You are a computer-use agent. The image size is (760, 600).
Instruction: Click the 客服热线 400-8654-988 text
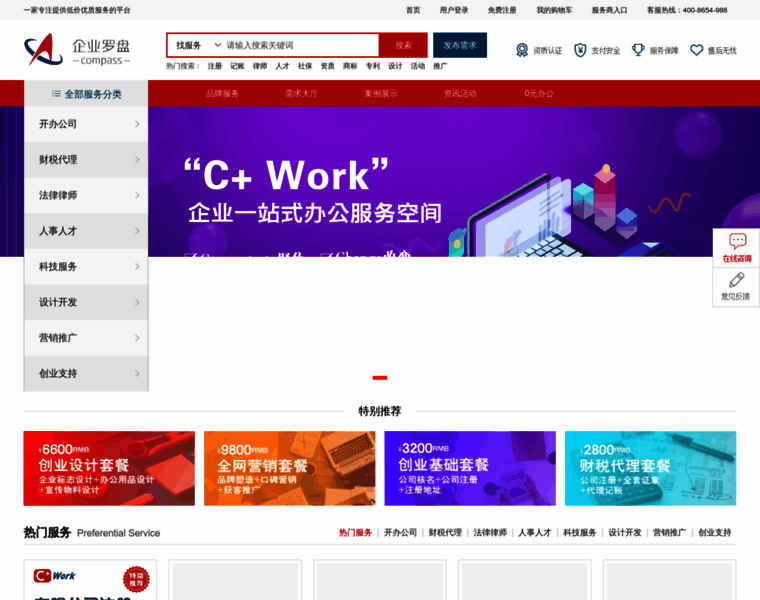[x=687, y=10]
